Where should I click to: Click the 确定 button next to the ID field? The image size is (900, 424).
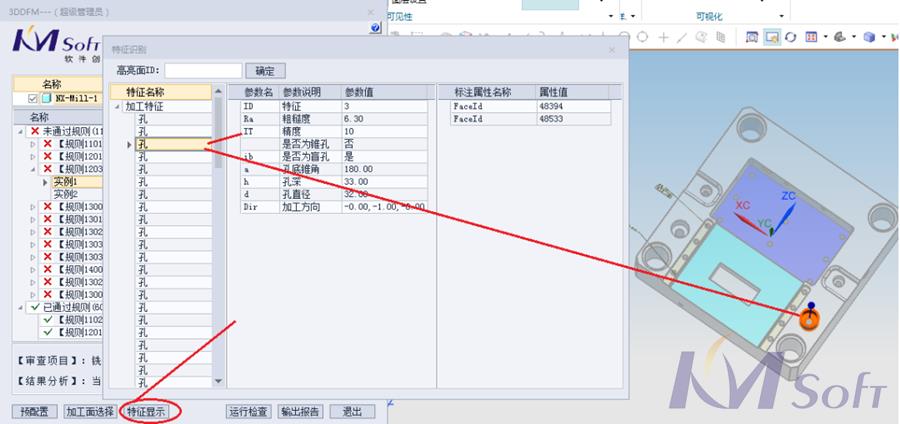[x=265, y=71]
